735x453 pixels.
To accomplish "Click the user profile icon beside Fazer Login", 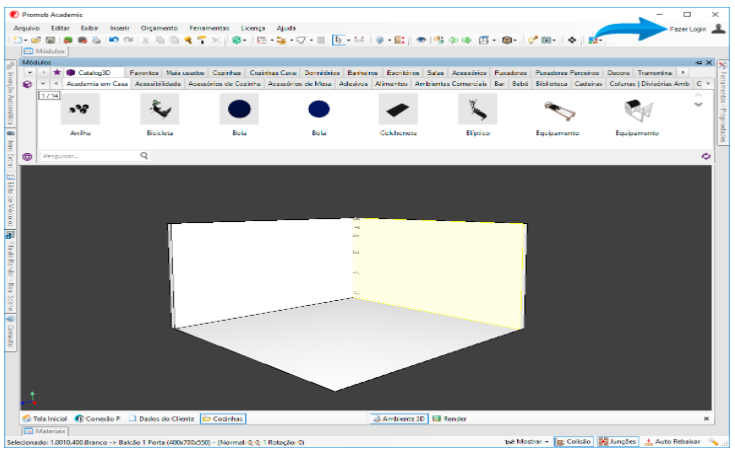I will point(718,29).
